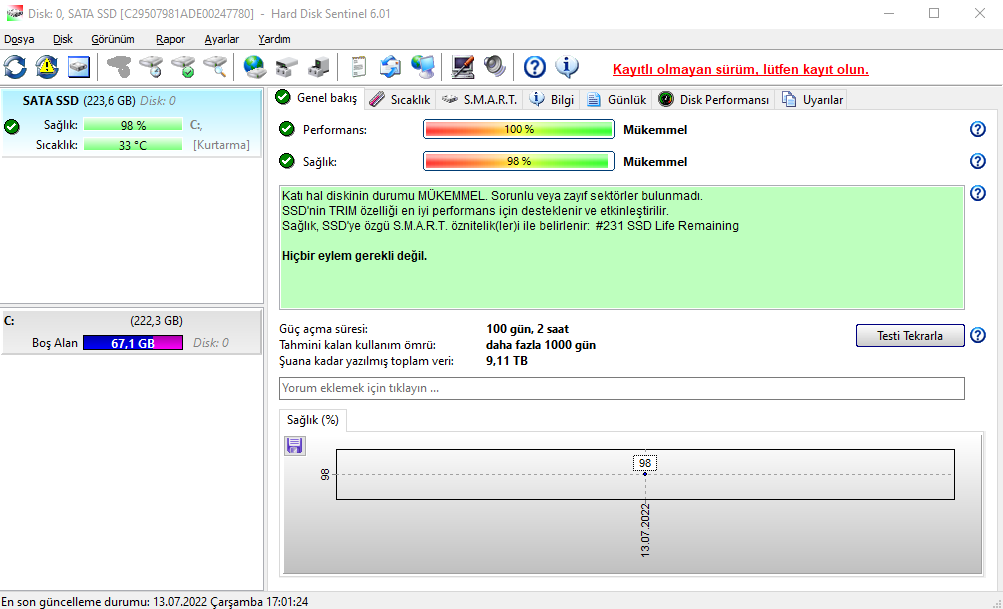
Task: Click help icon next to Sağlık bar
Action: [977, 161]
